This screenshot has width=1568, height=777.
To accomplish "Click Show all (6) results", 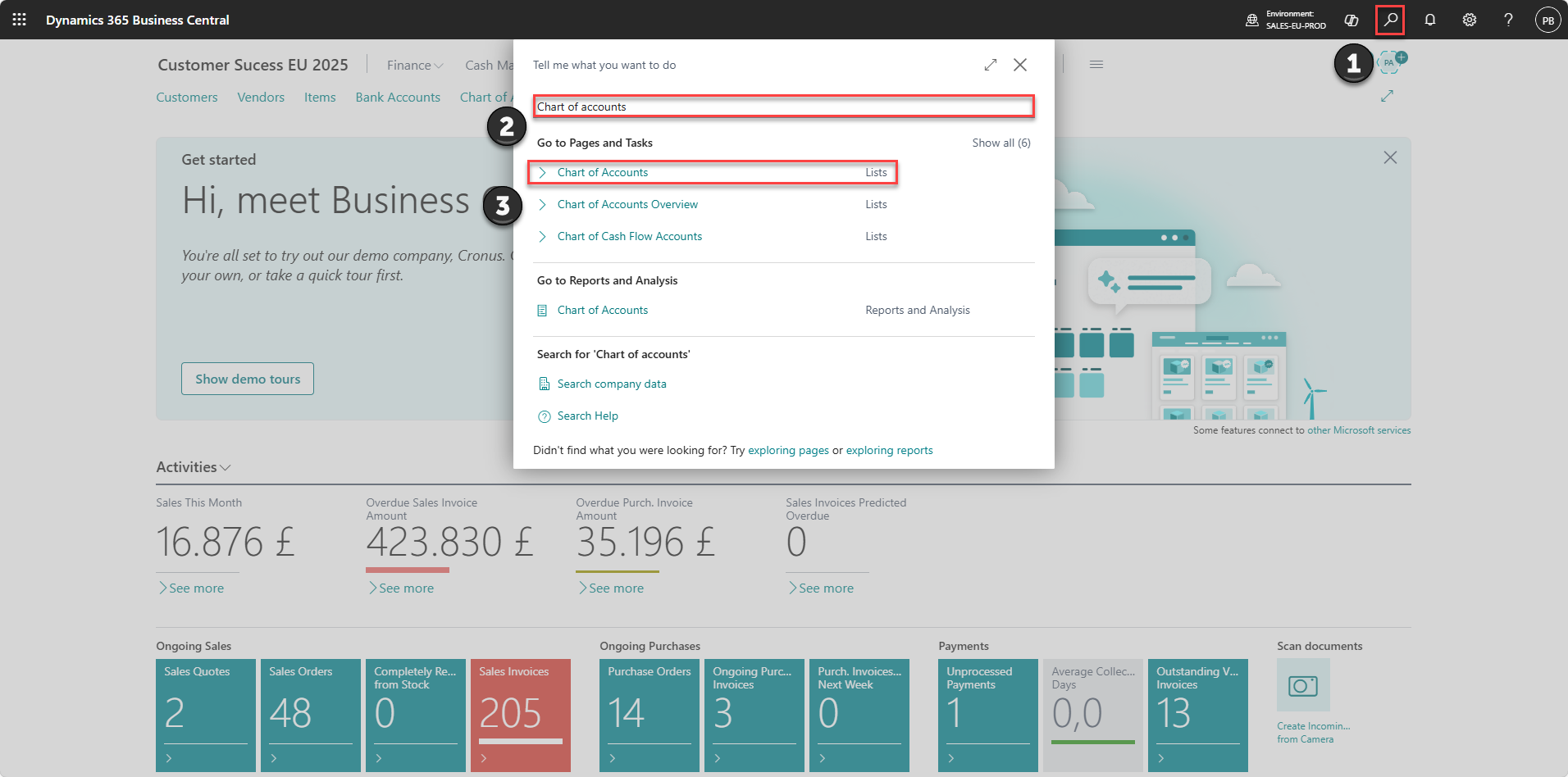I will (x=1001, y=143).
